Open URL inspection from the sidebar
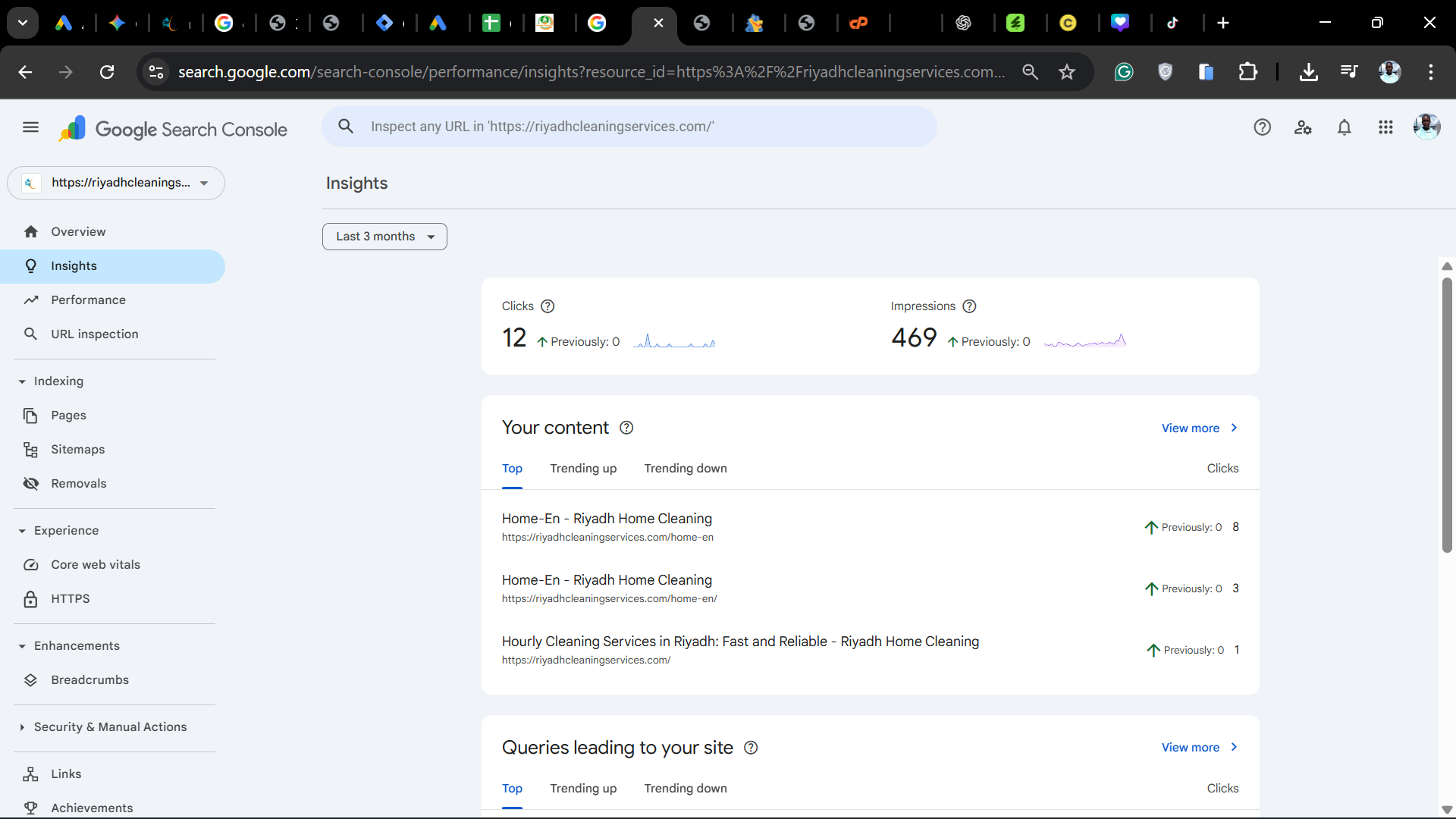Viewport: 1456px width, 819px height. pyautogui.click(x=94, y=334)
